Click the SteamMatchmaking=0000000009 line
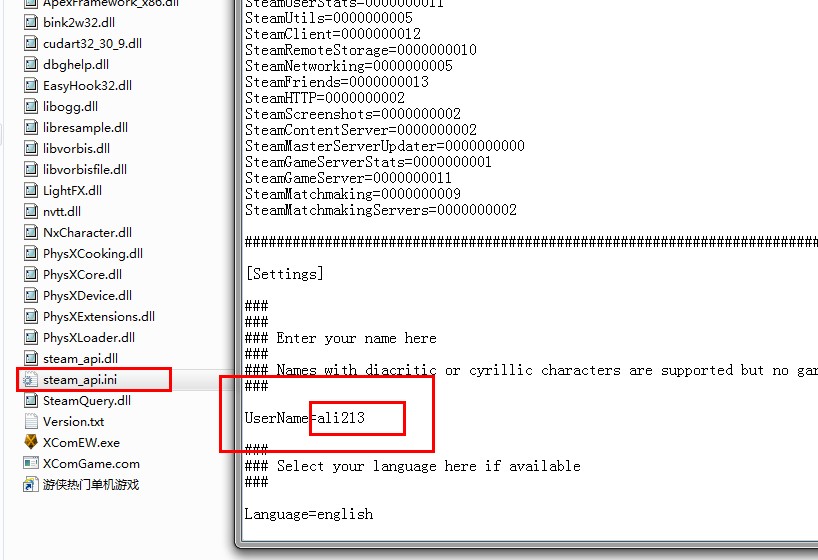 point(353,194)
